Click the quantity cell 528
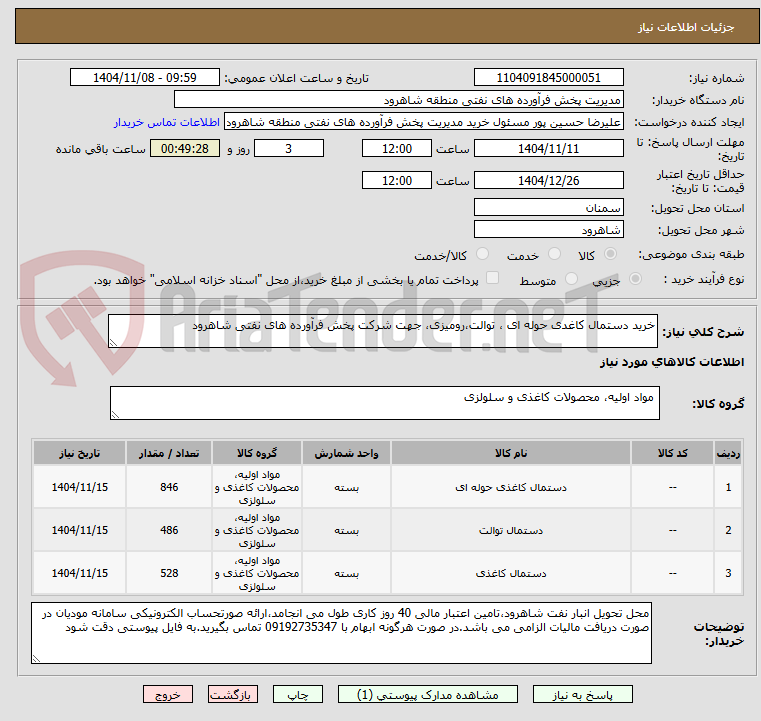 tap(169, 573)
